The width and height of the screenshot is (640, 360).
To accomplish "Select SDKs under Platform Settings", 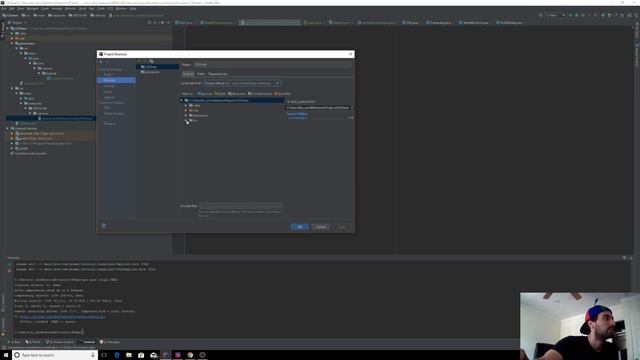I will (x=107, y=108).
